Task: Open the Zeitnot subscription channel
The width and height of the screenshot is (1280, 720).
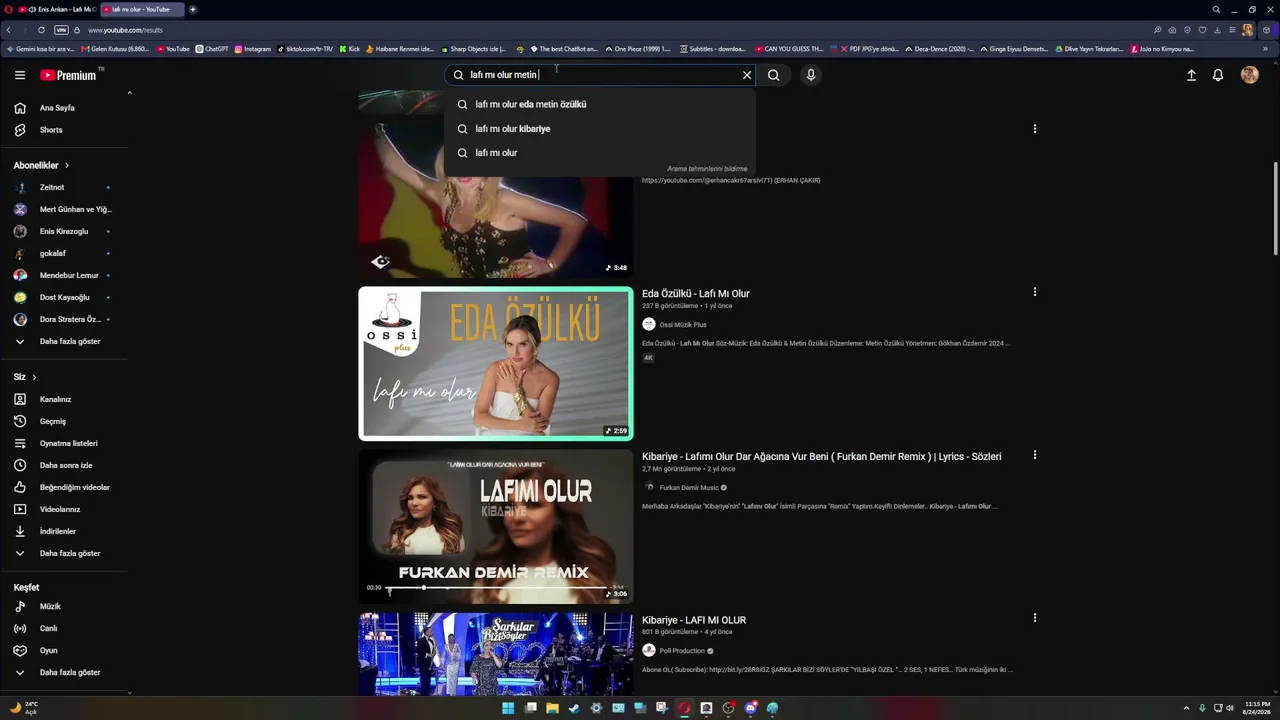Action: click(x=64, y=188)
